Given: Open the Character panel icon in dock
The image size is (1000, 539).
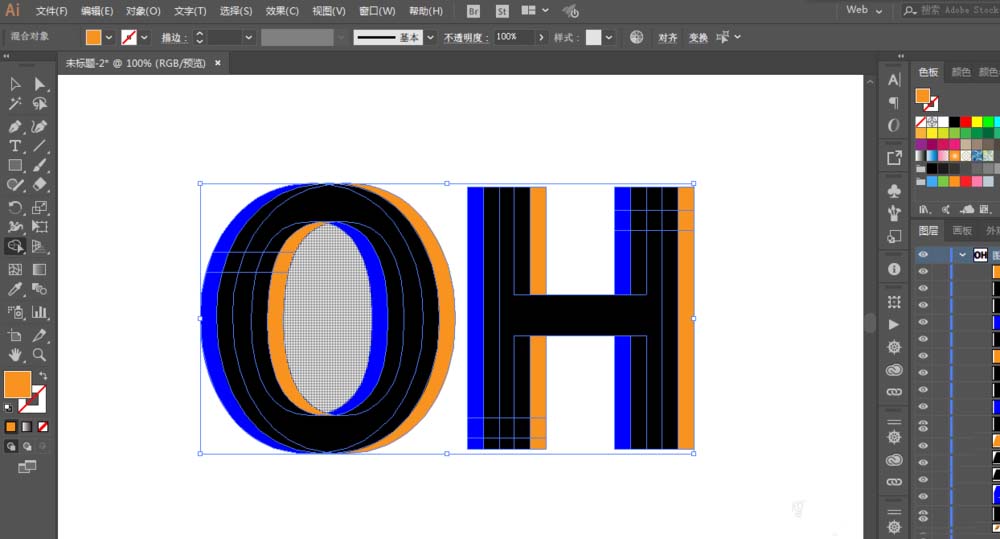Looking at the screenshot, I should pos(894,80).
